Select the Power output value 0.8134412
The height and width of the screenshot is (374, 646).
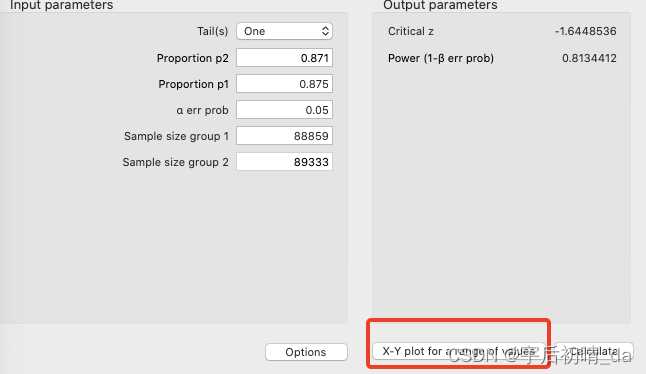[589, 58]
